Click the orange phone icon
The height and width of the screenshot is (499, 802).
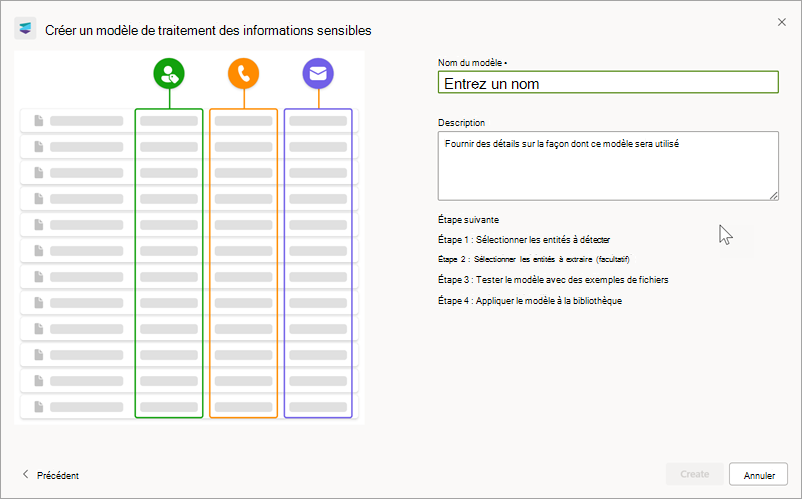point(243,74)
